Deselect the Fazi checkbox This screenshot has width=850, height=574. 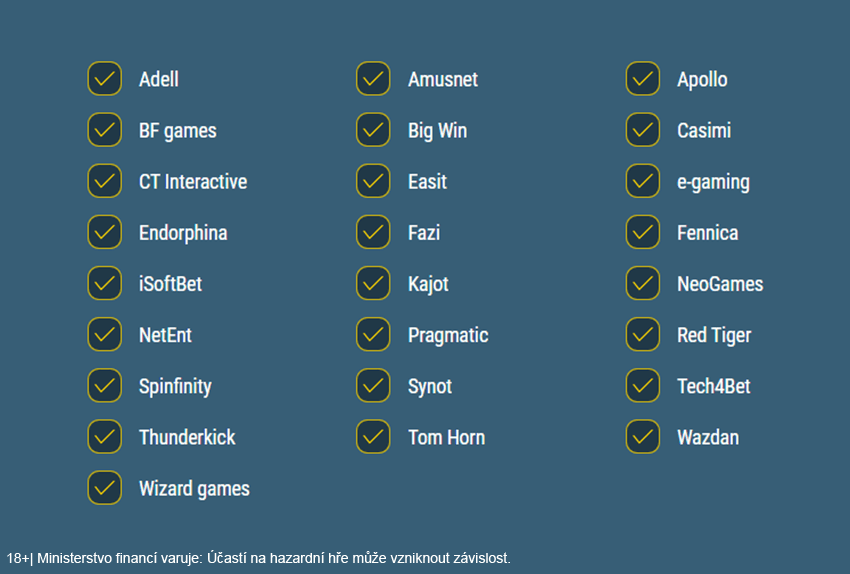[x=373, y=232]
